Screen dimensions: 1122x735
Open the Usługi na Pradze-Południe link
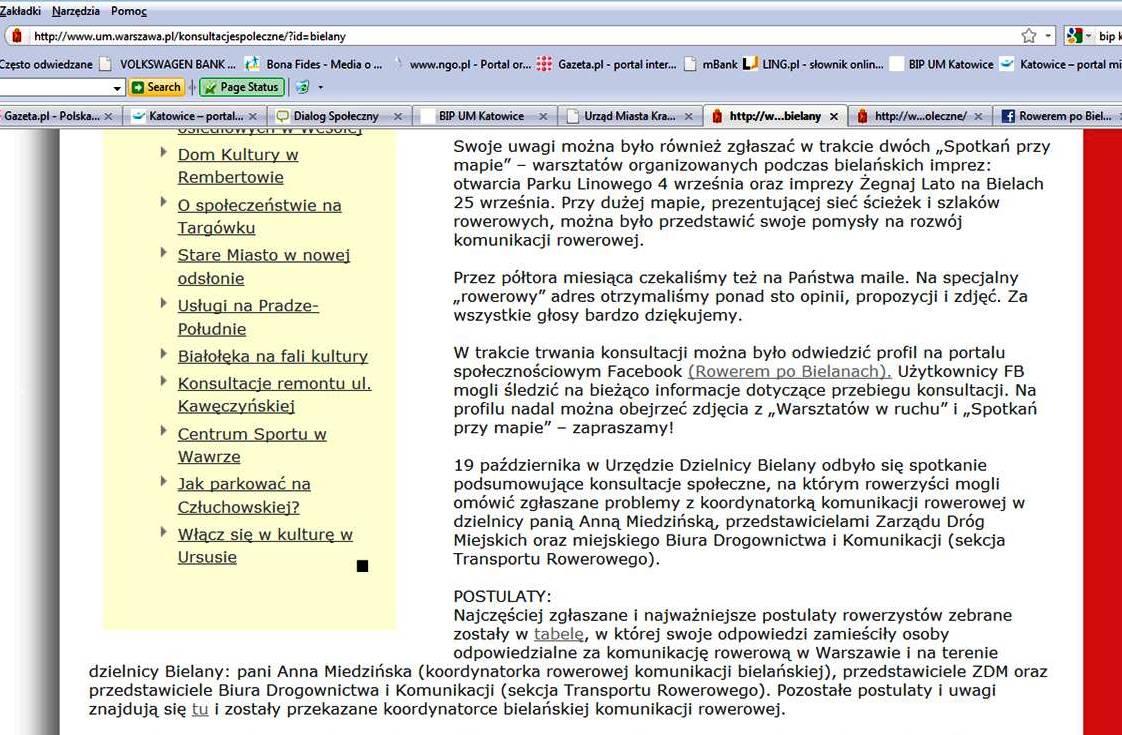(248, 317)
